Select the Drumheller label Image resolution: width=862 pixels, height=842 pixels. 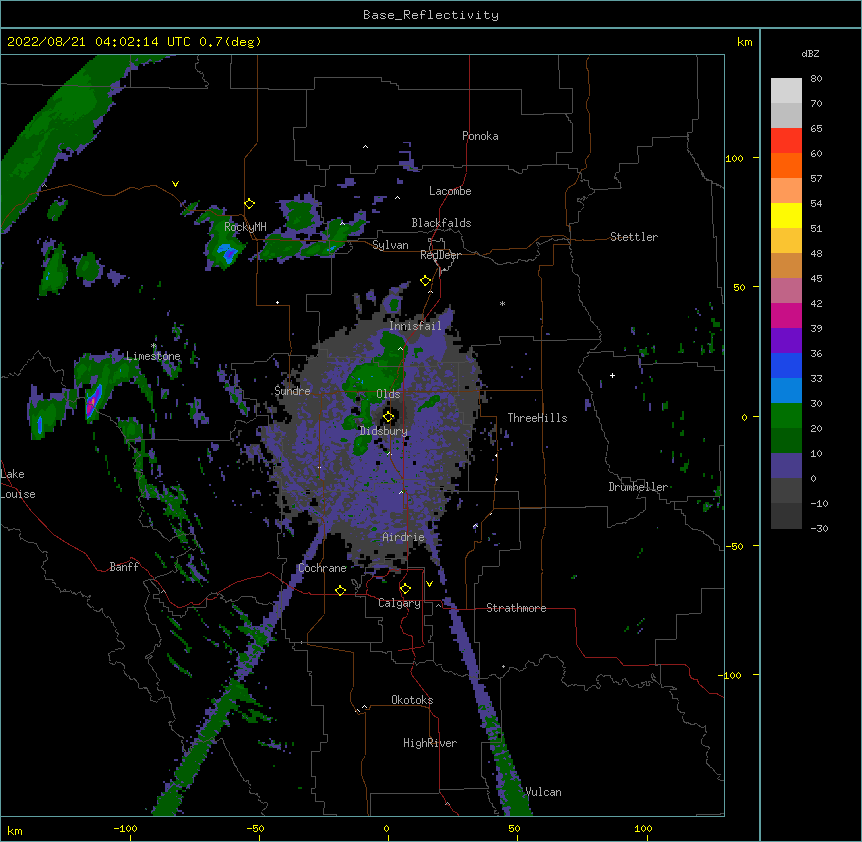click(638, 487)
